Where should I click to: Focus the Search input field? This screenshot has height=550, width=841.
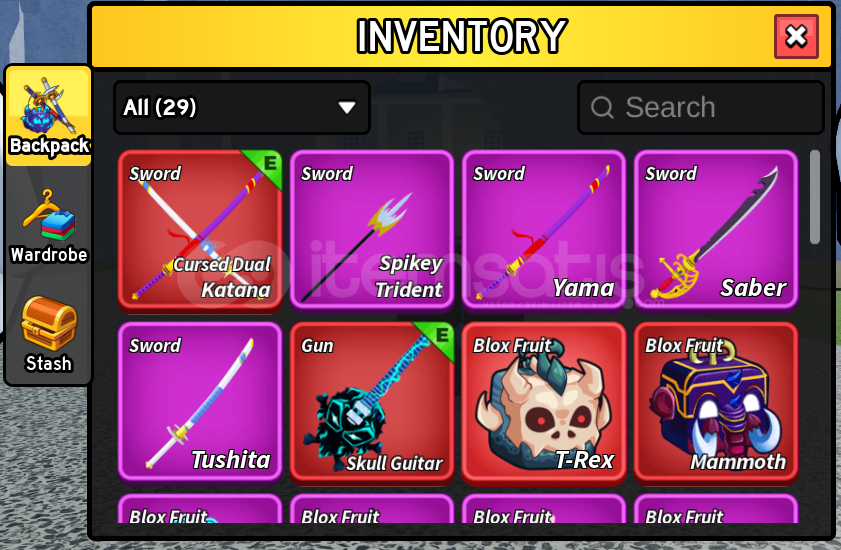pyautogui.click(x=700, y=107)
